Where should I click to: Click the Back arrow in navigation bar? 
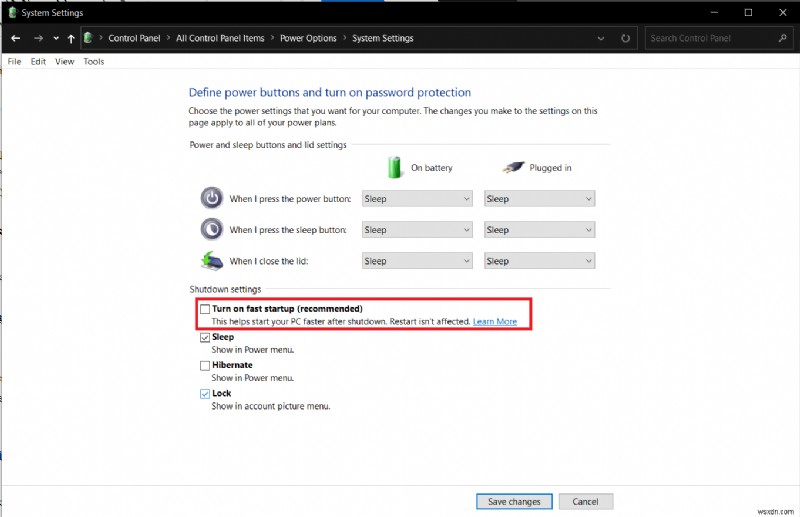pos(15,38)
